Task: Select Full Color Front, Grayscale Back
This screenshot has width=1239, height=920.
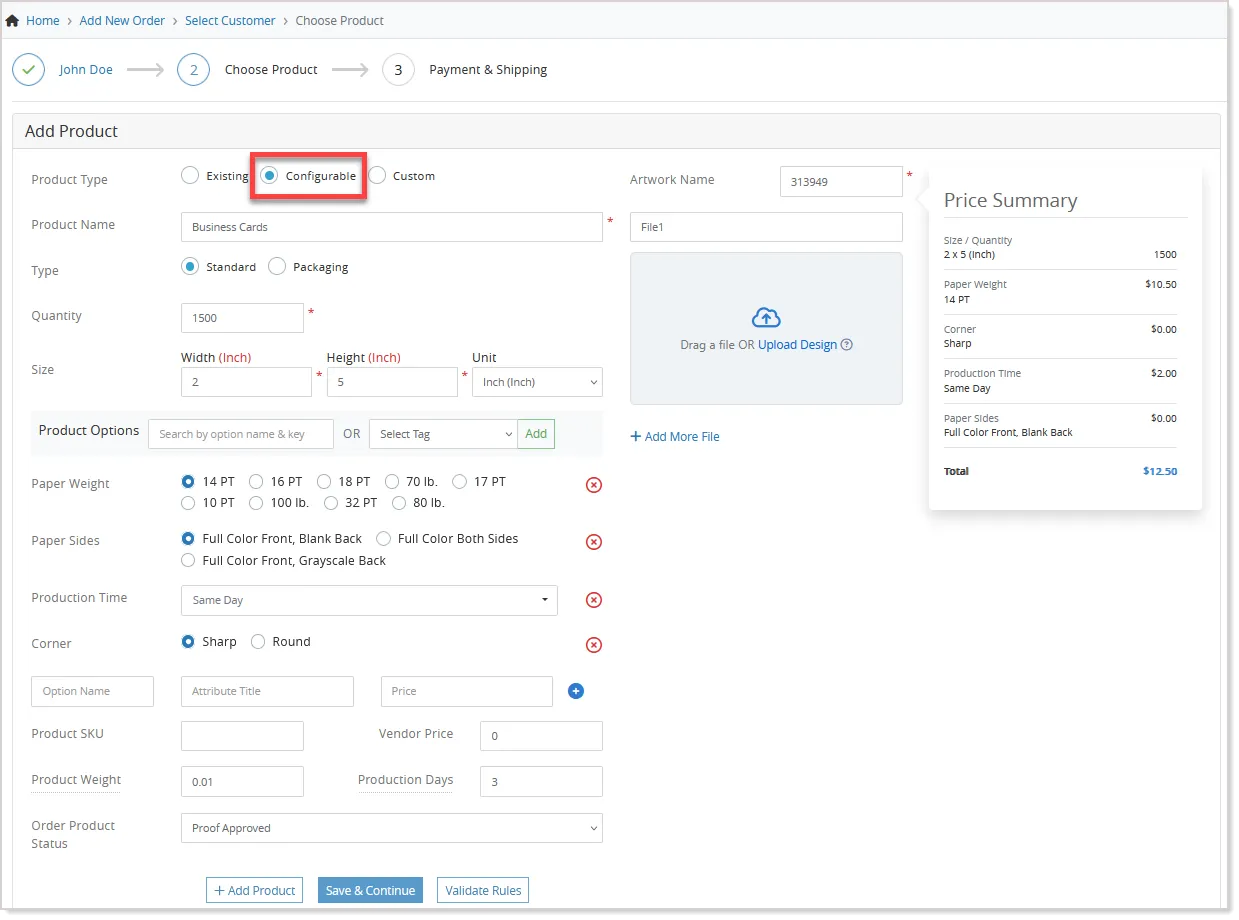Action: (x=188, y=561)
